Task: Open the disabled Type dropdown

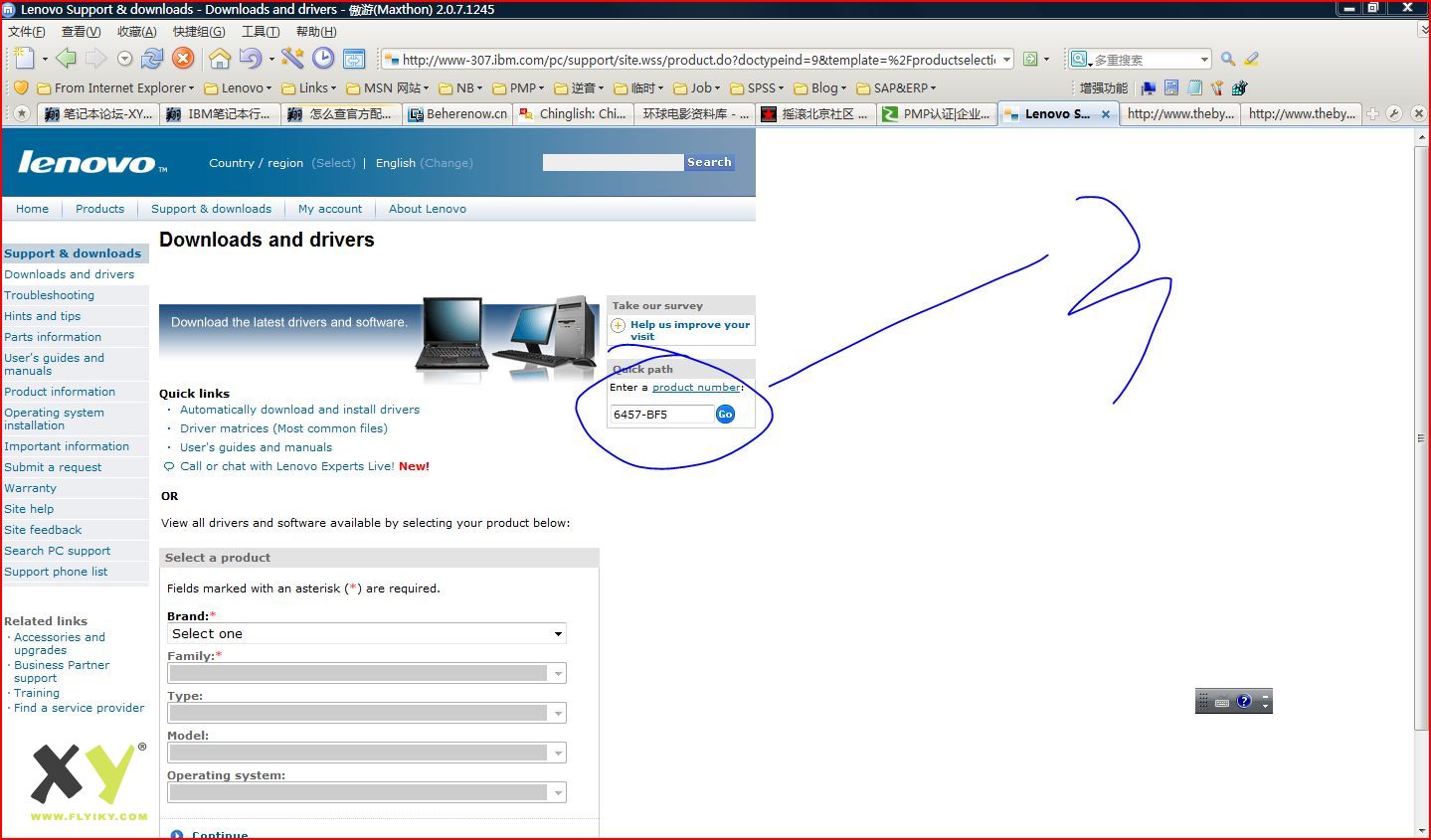Action: (367, 713)
